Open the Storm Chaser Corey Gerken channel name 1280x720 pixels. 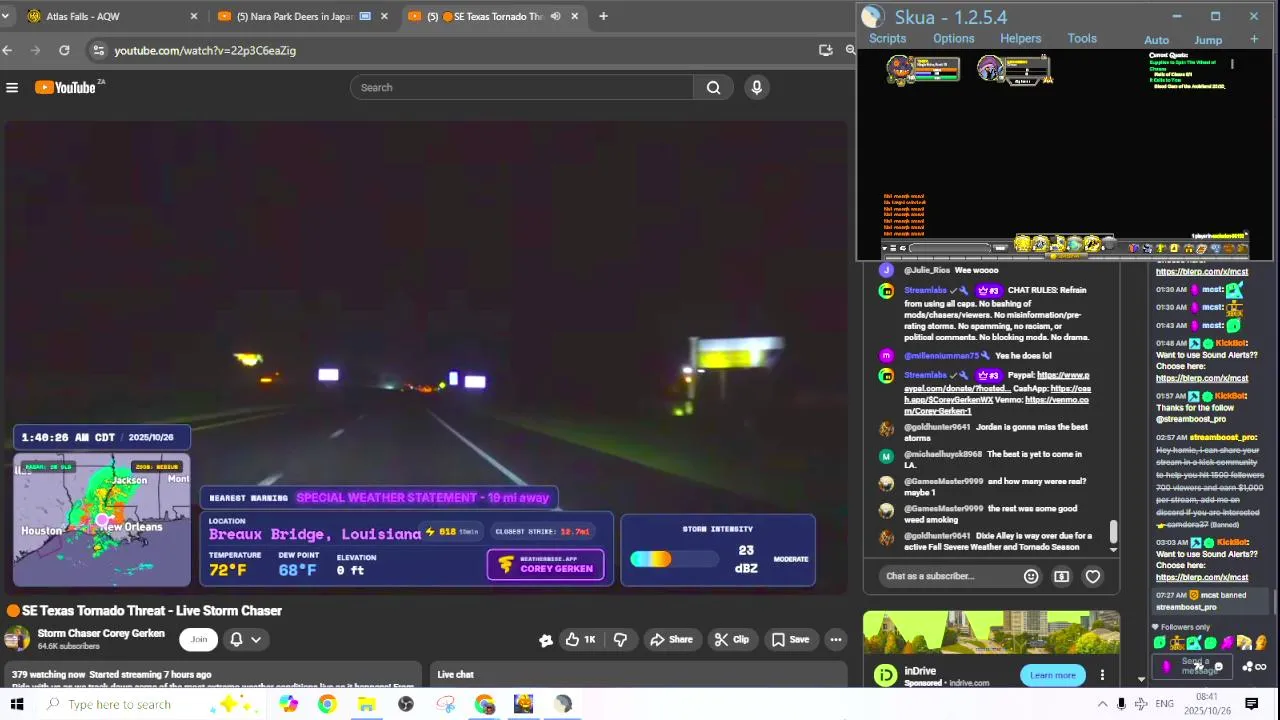point(100,633)
